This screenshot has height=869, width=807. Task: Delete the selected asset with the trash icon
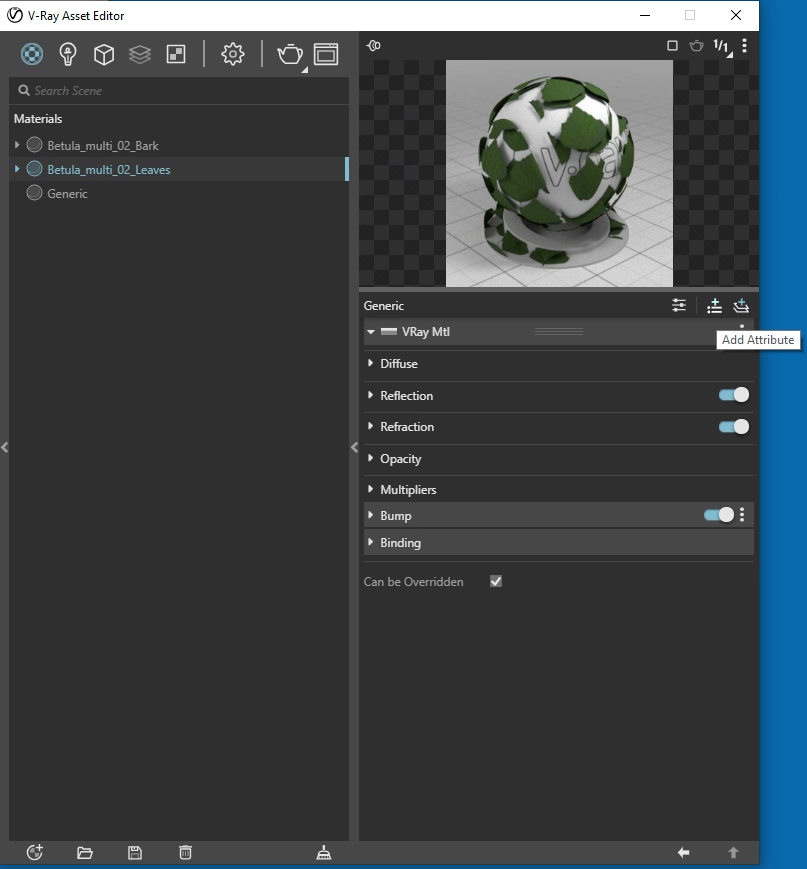tap(185, 852)
